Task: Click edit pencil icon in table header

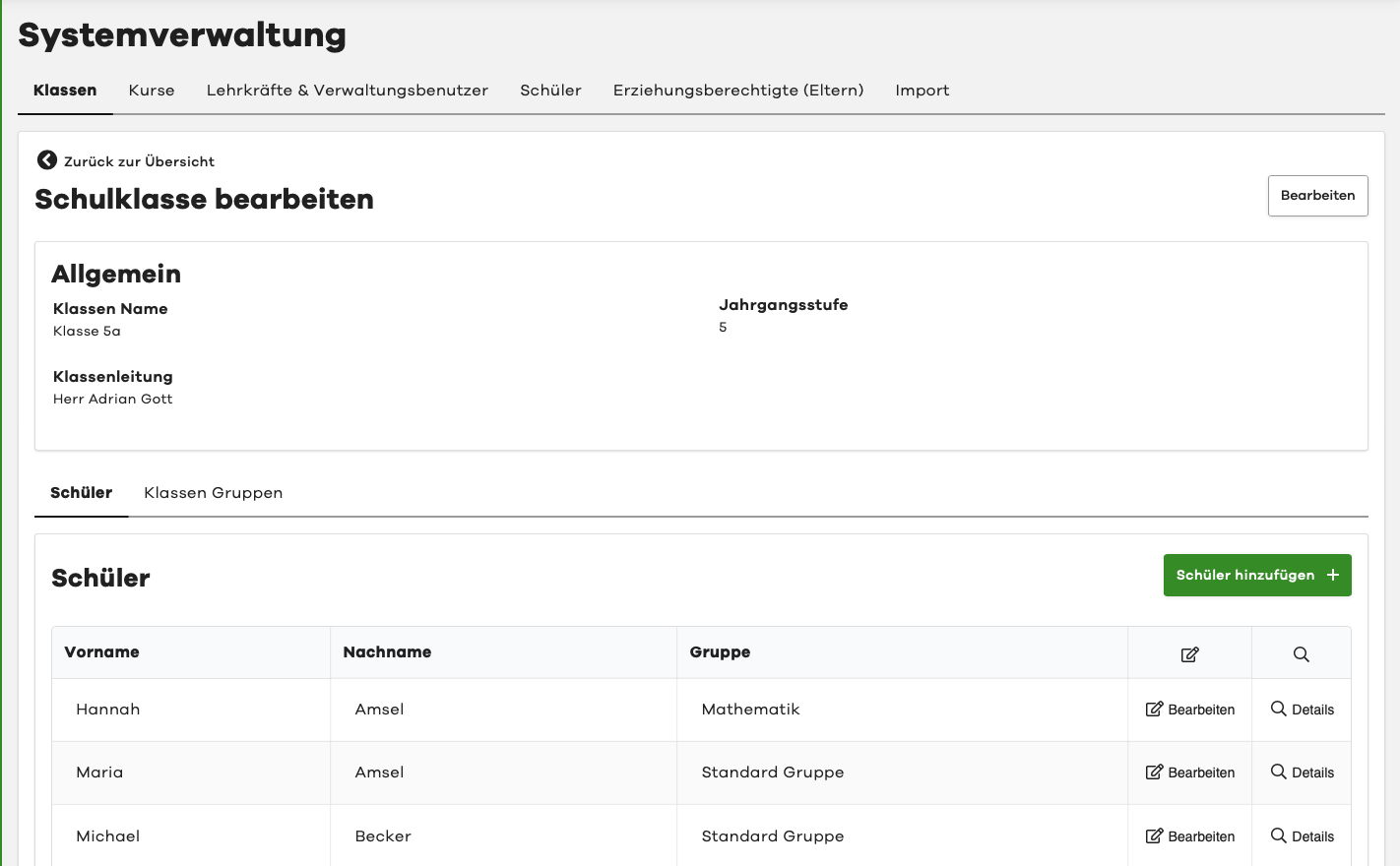Action: [x=1189, y=654]
